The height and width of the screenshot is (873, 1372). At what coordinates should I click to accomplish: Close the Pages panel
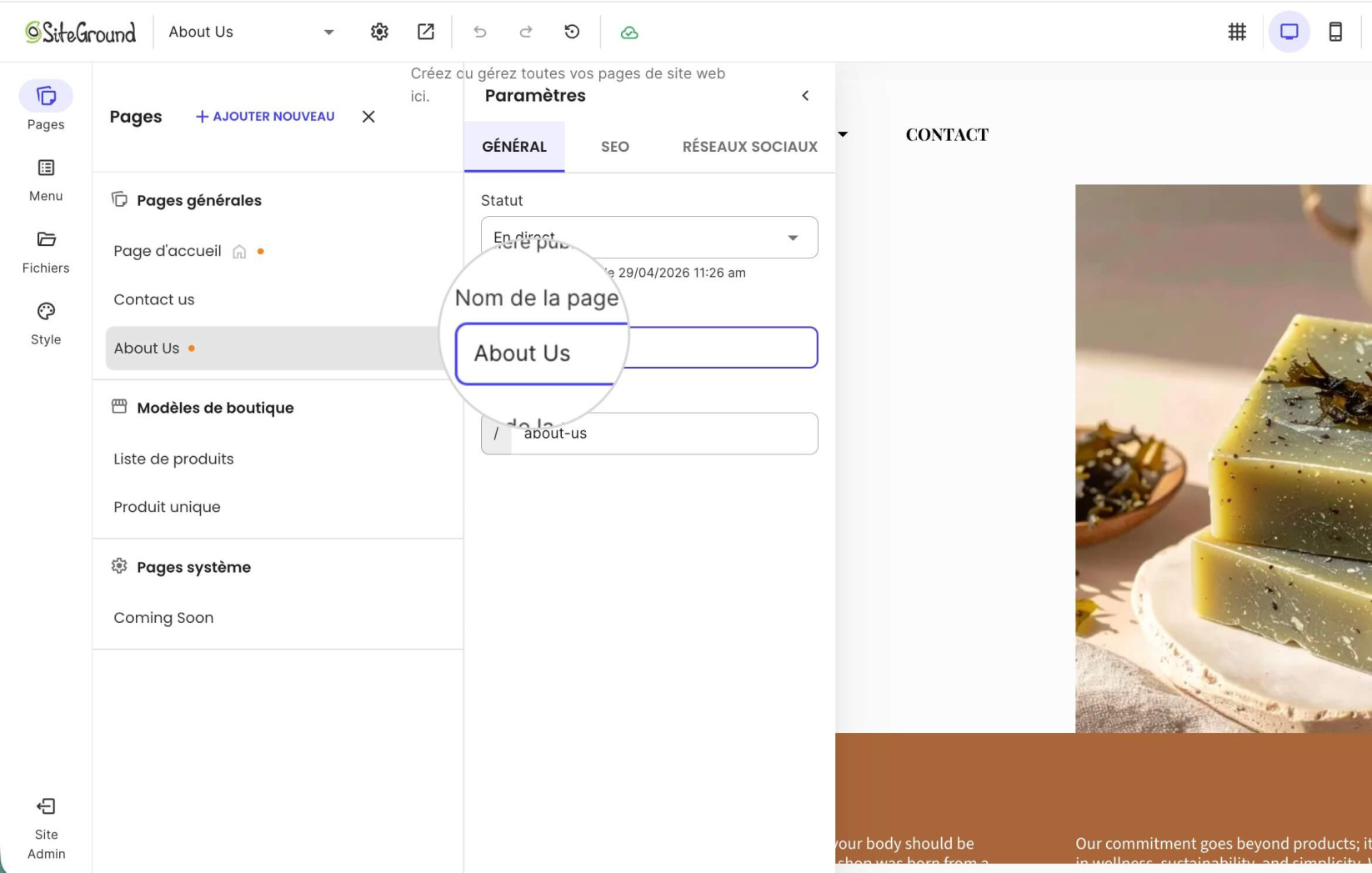coord(368,117)
